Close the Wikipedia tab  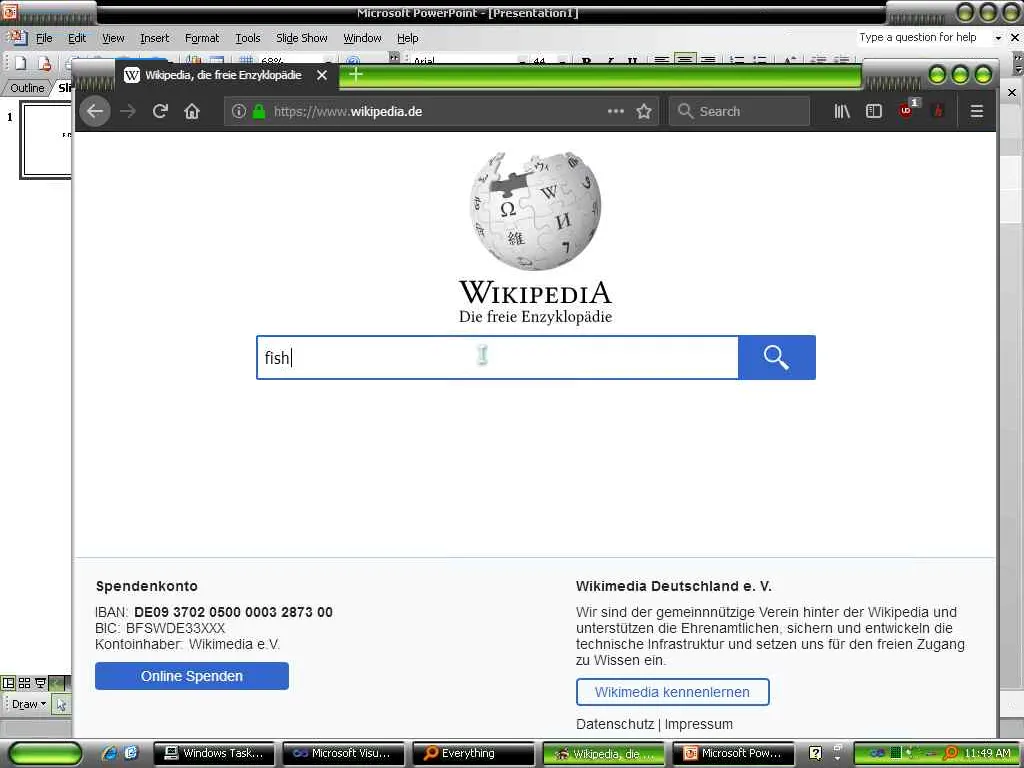[322, 75]
